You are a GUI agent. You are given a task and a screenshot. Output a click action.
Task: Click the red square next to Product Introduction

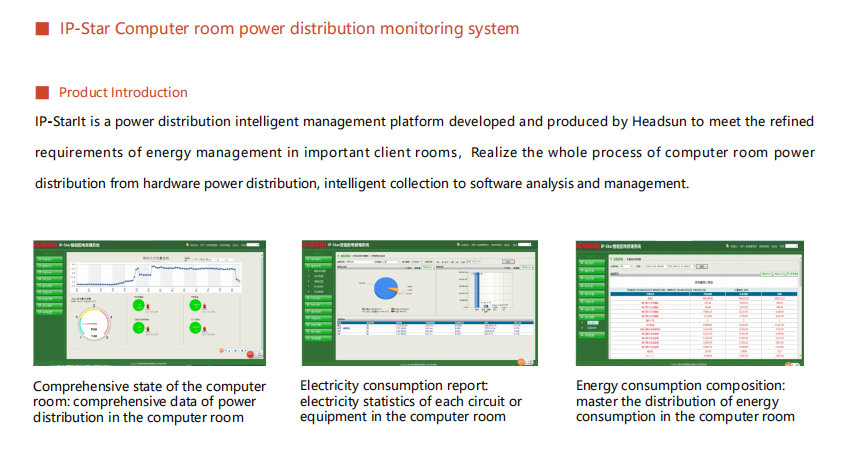pos(42,93)
